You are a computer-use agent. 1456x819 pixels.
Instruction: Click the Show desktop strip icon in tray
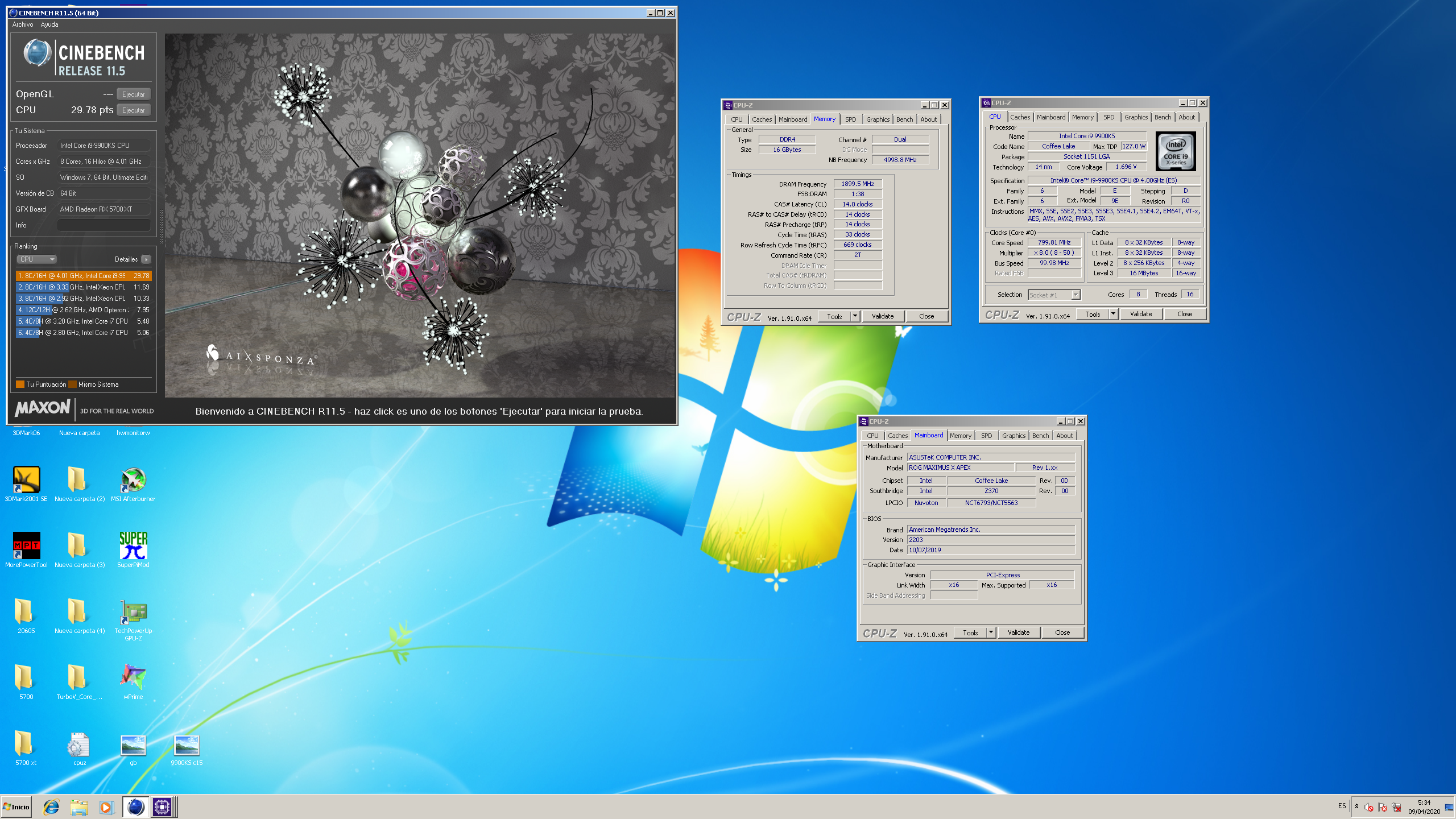point(1449,807)
